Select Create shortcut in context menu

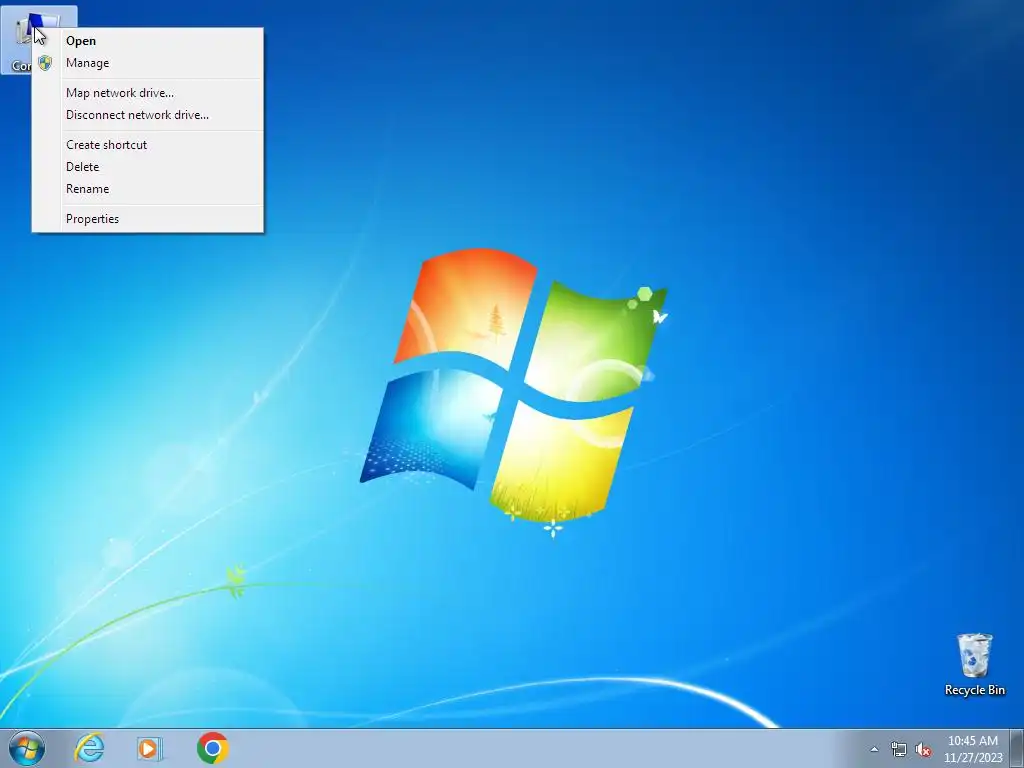(148, 145)
